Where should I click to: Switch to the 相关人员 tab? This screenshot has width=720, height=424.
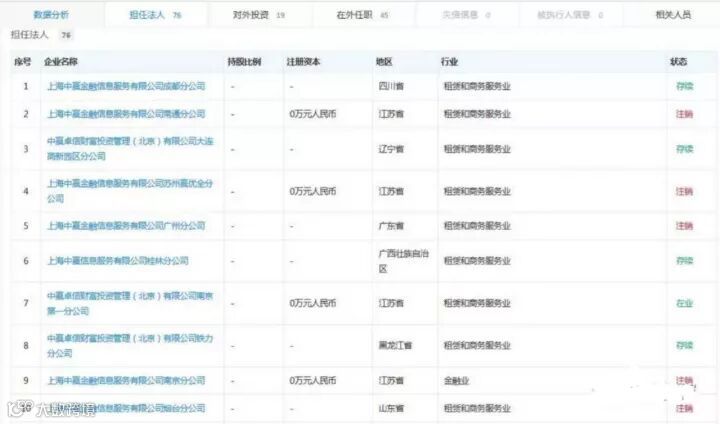click(x=673, y=15)
